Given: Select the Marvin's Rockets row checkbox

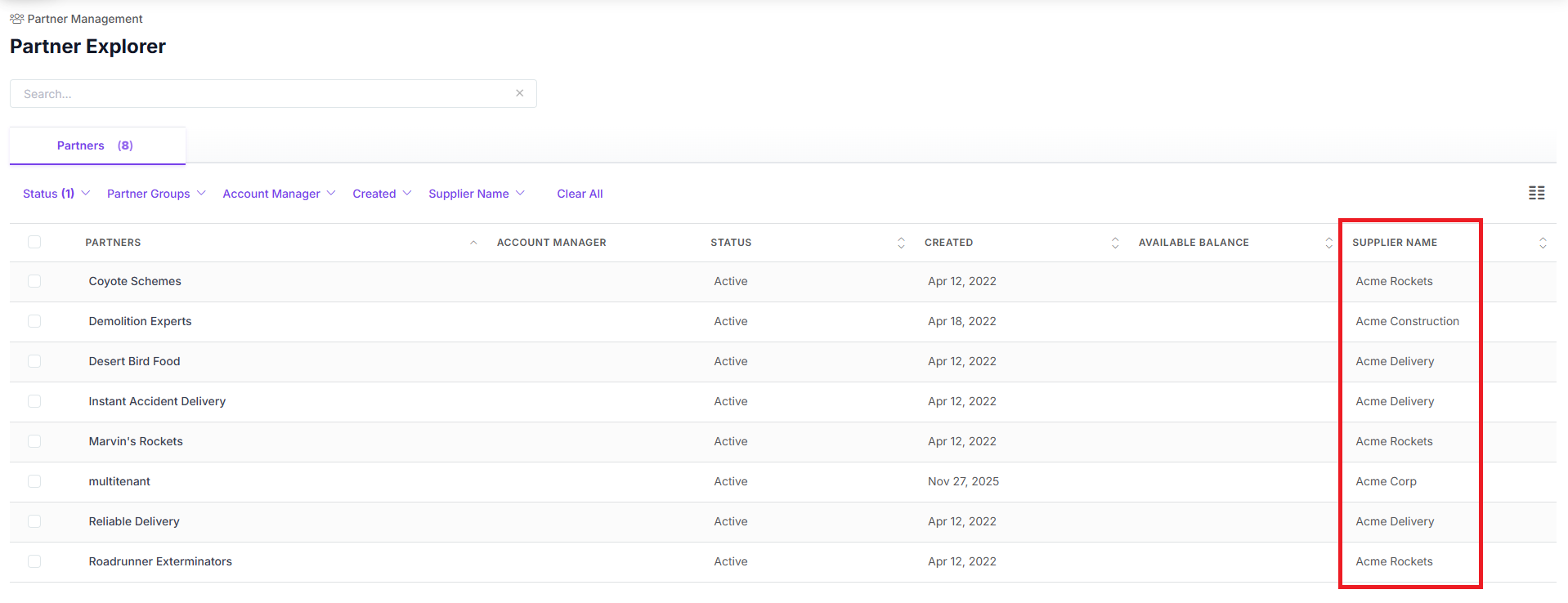Looking at the screenshot, I should 34,441.
